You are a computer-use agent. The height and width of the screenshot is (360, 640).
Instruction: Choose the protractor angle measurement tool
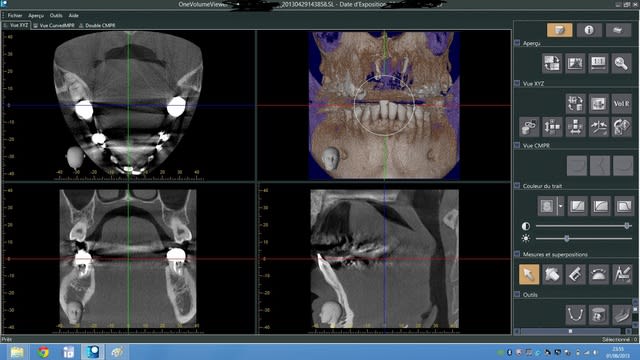tap(598, 274)
